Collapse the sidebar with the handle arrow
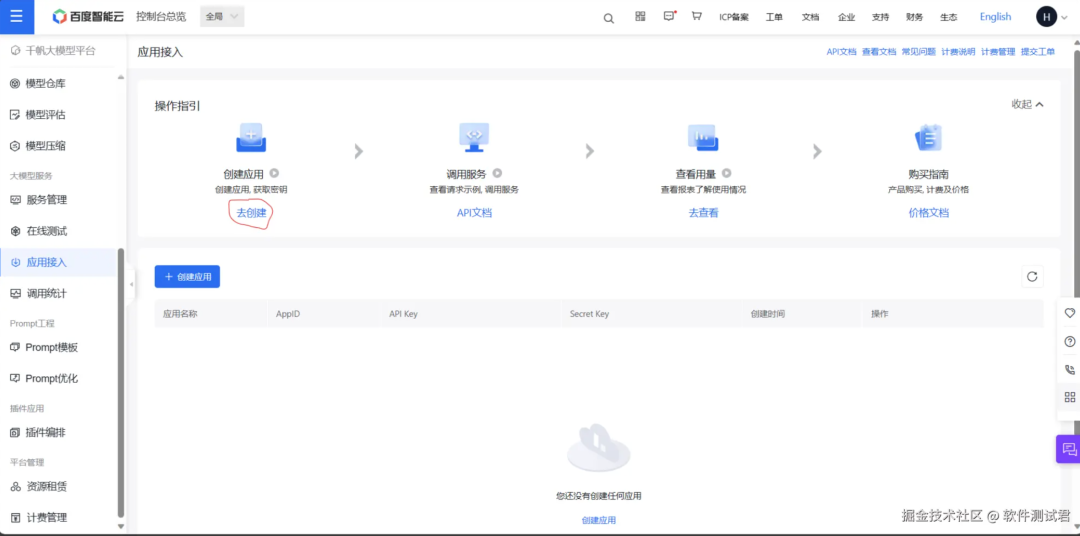Viewport: 1080px width, 536px height. [131, 284]
